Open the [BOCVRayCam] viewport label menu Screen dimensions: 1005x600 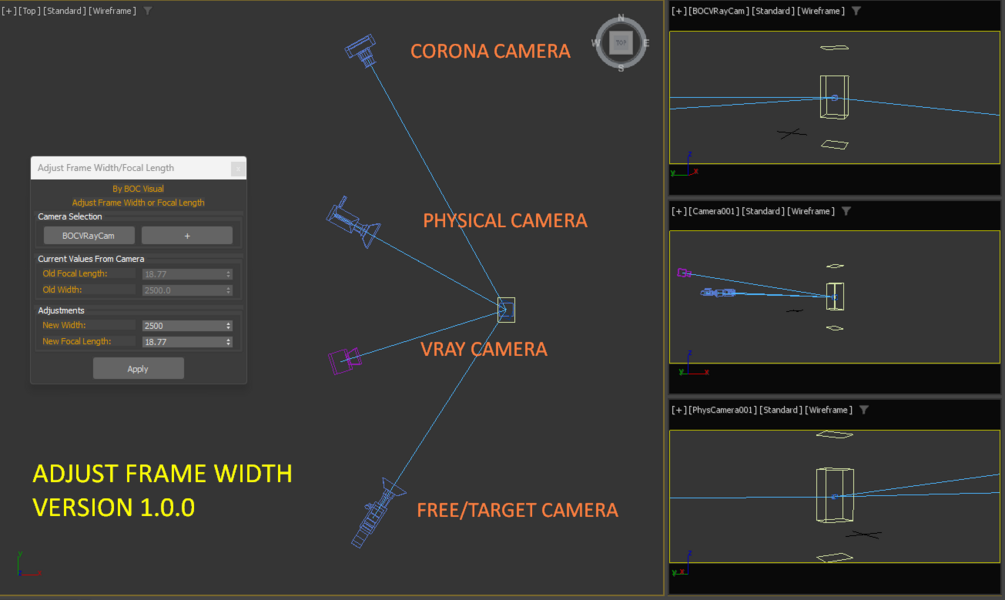tap(719, 11)
